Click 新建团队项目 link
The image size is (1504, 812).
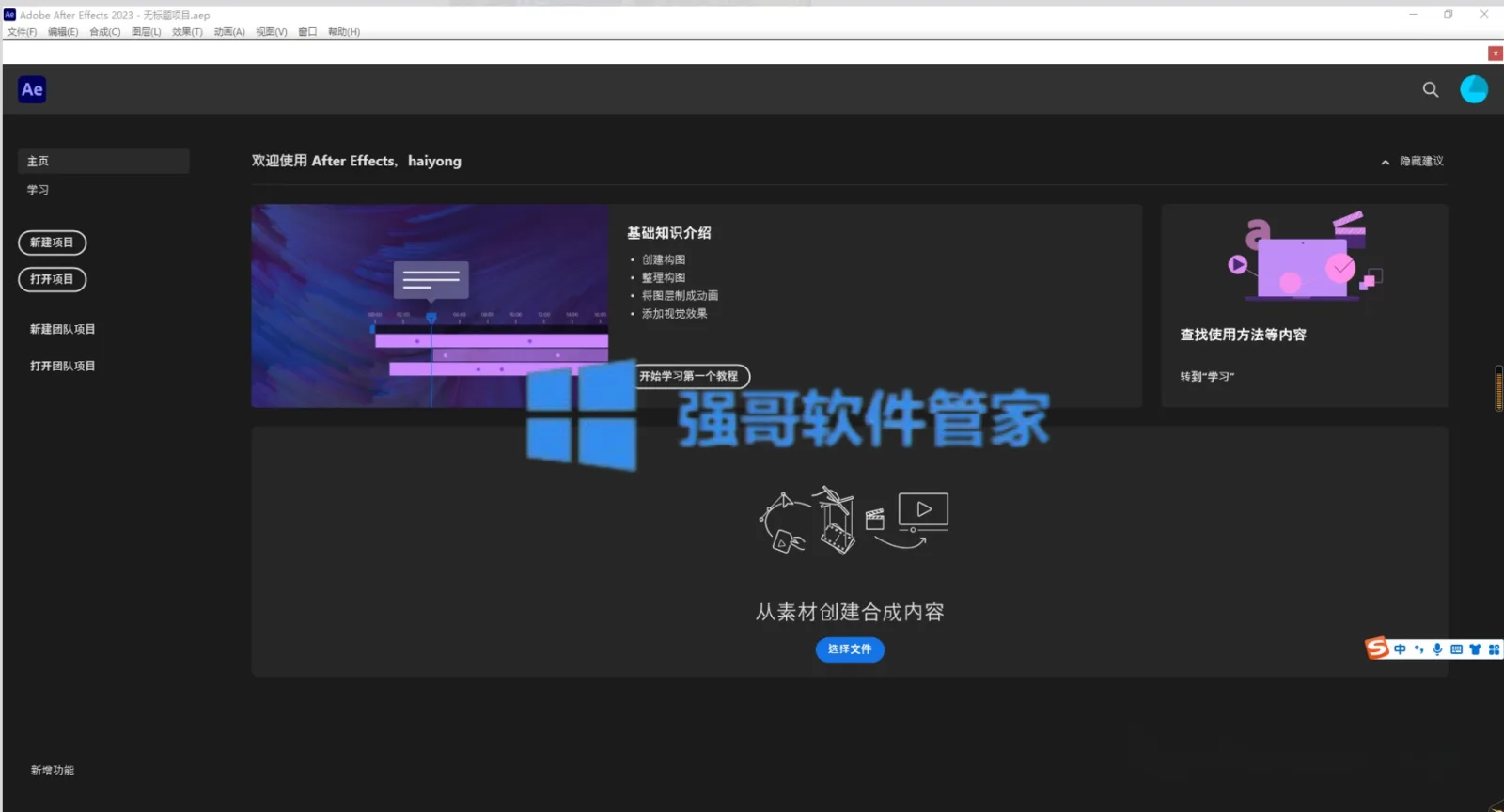(x=62, y=329)
